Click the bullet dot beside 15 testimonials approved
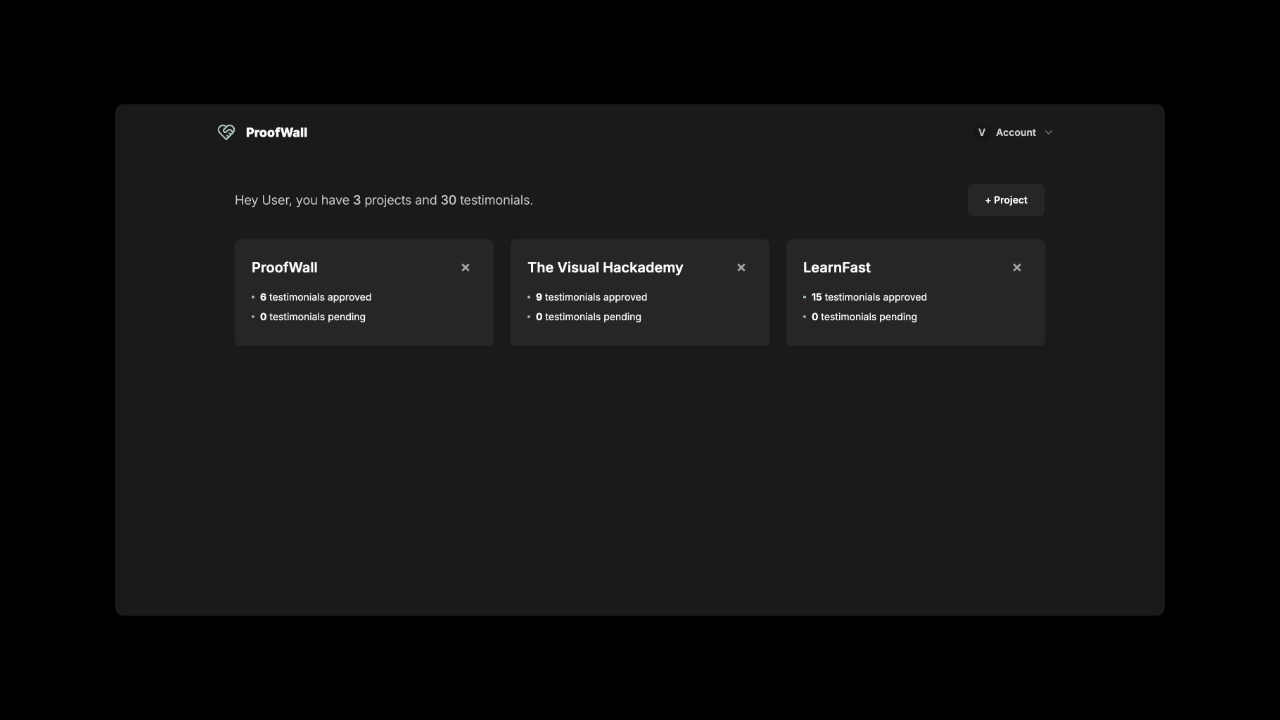This screenshot has width=1280, height=720. (804, 297)
